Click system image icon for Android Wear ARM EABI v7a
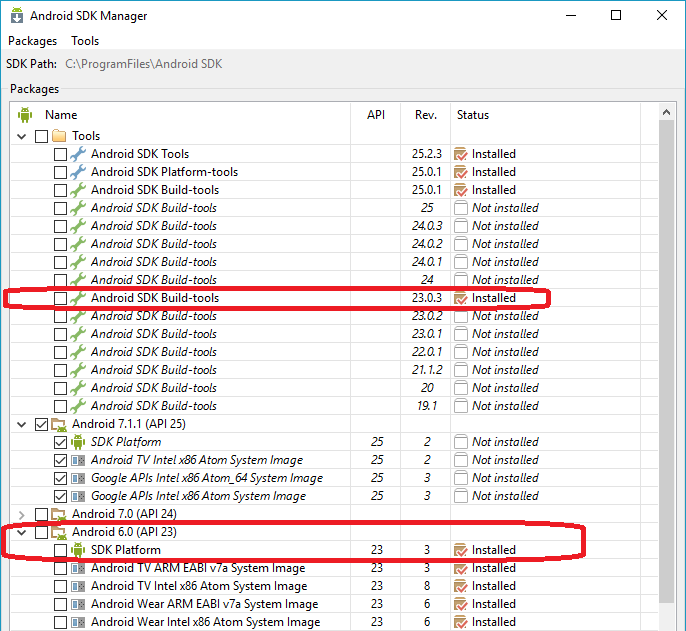 [78, 604]
